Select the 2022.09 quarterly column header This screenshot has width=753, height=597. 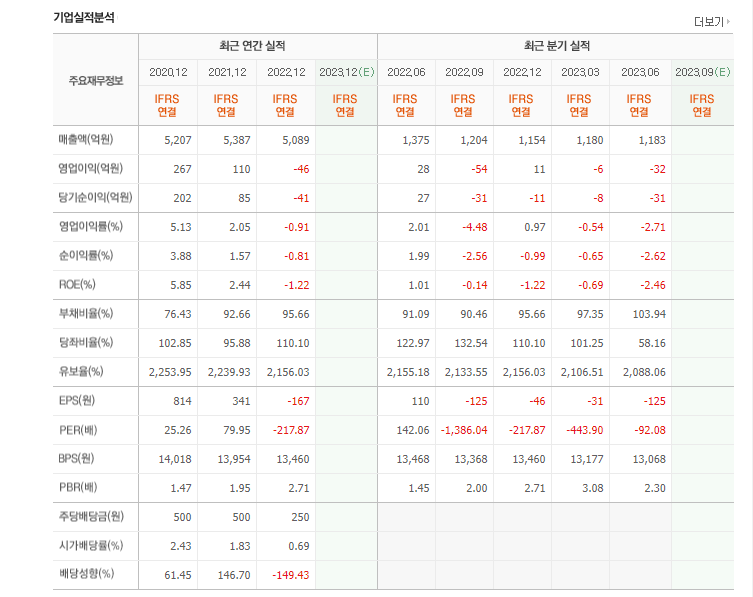pos(464,72)
